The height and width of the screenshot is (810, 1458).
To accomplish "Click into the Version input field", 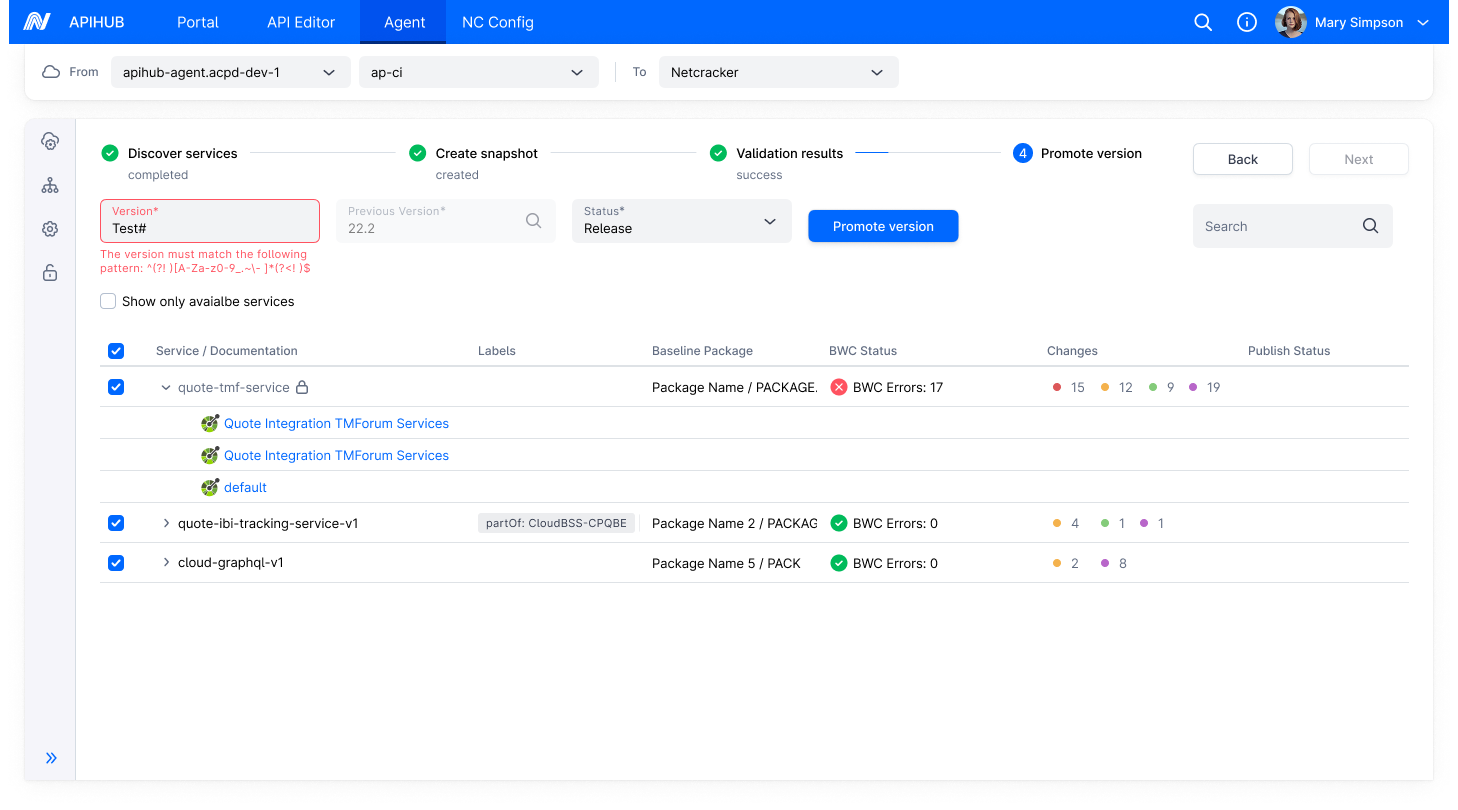I will point(210,221).
